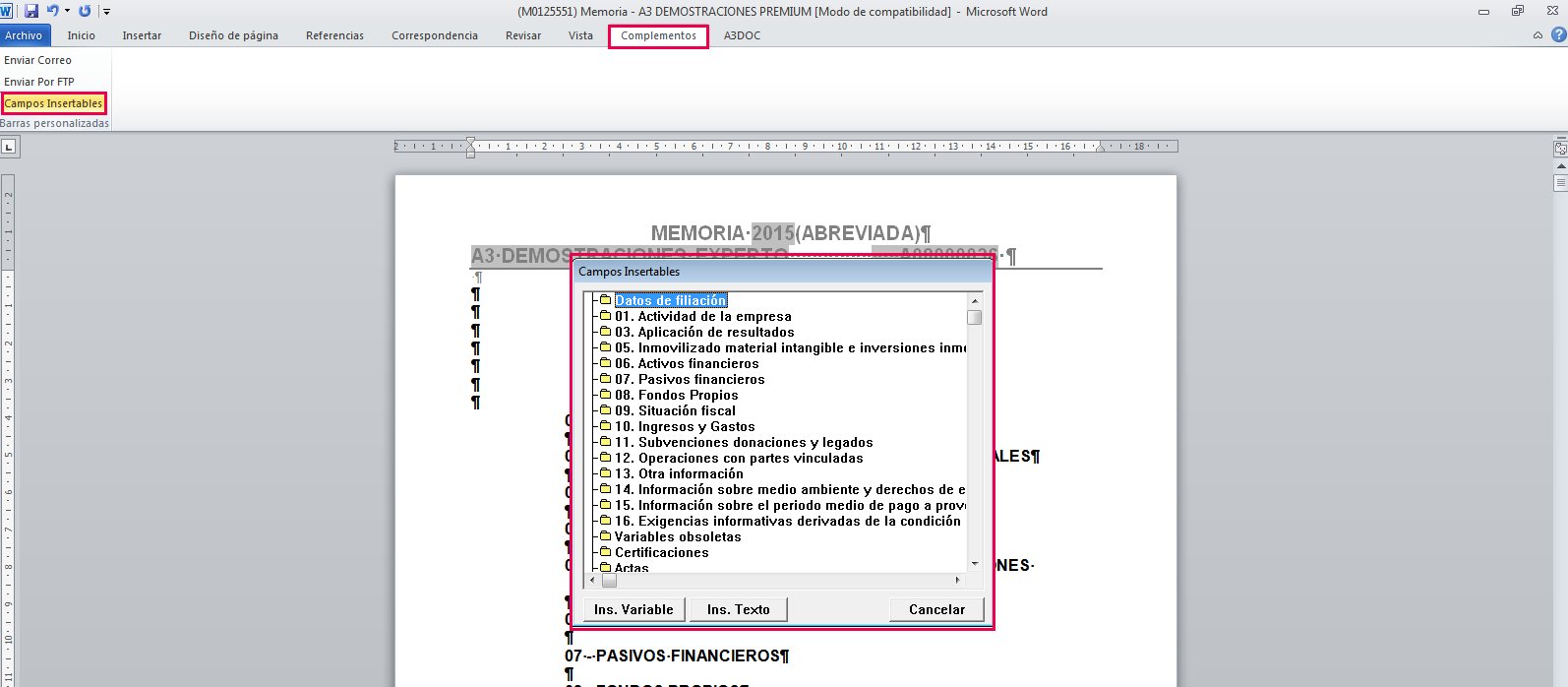Click the document scrollbar up arrow
The image size is (1568, 687).
coord(1560,167)
